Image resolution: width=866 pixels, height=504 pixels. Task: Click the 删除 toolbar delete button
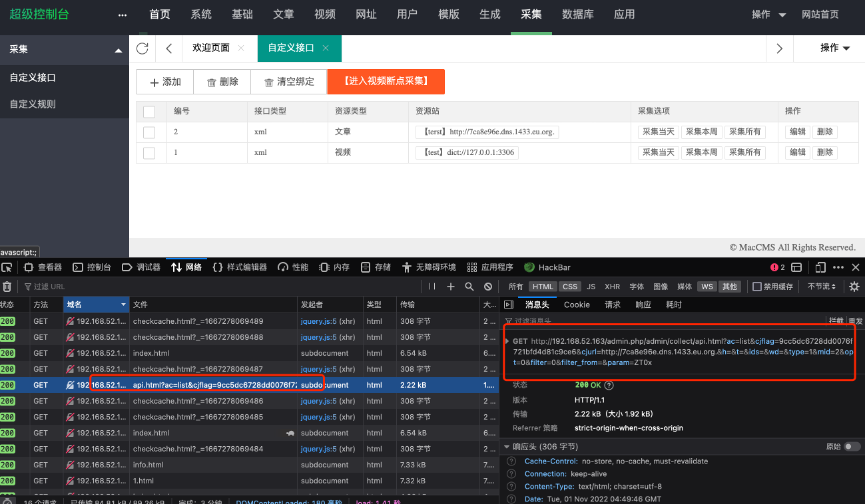click(222, 82)
